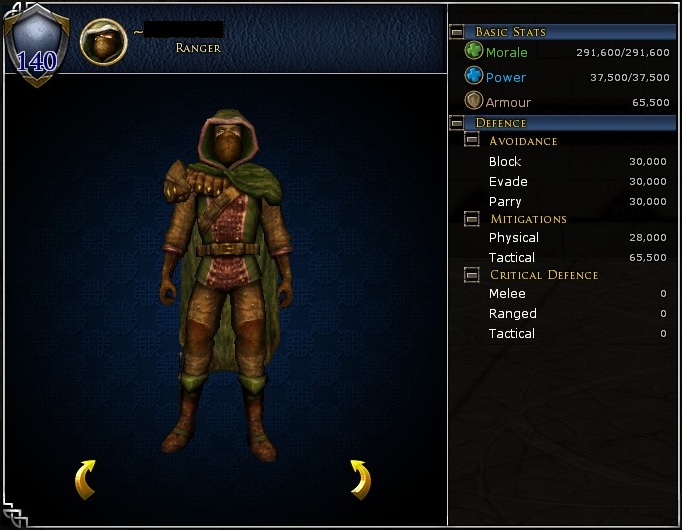Rotate character right with golden arrow
This screenshot has width=682, height=530.
[361, 480]
